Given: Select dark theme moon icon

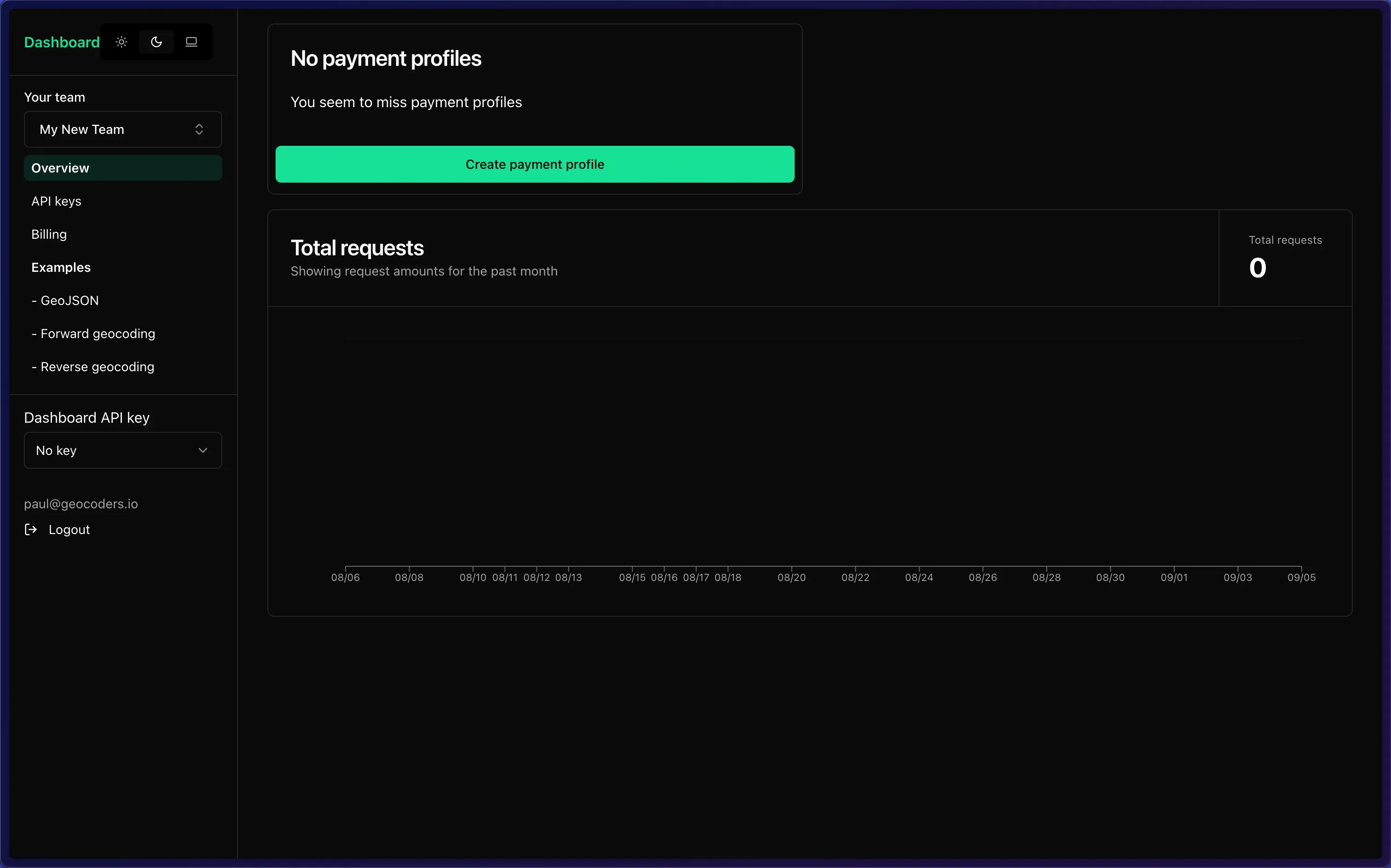Looking at the screenshot, I should coord(156,42).
